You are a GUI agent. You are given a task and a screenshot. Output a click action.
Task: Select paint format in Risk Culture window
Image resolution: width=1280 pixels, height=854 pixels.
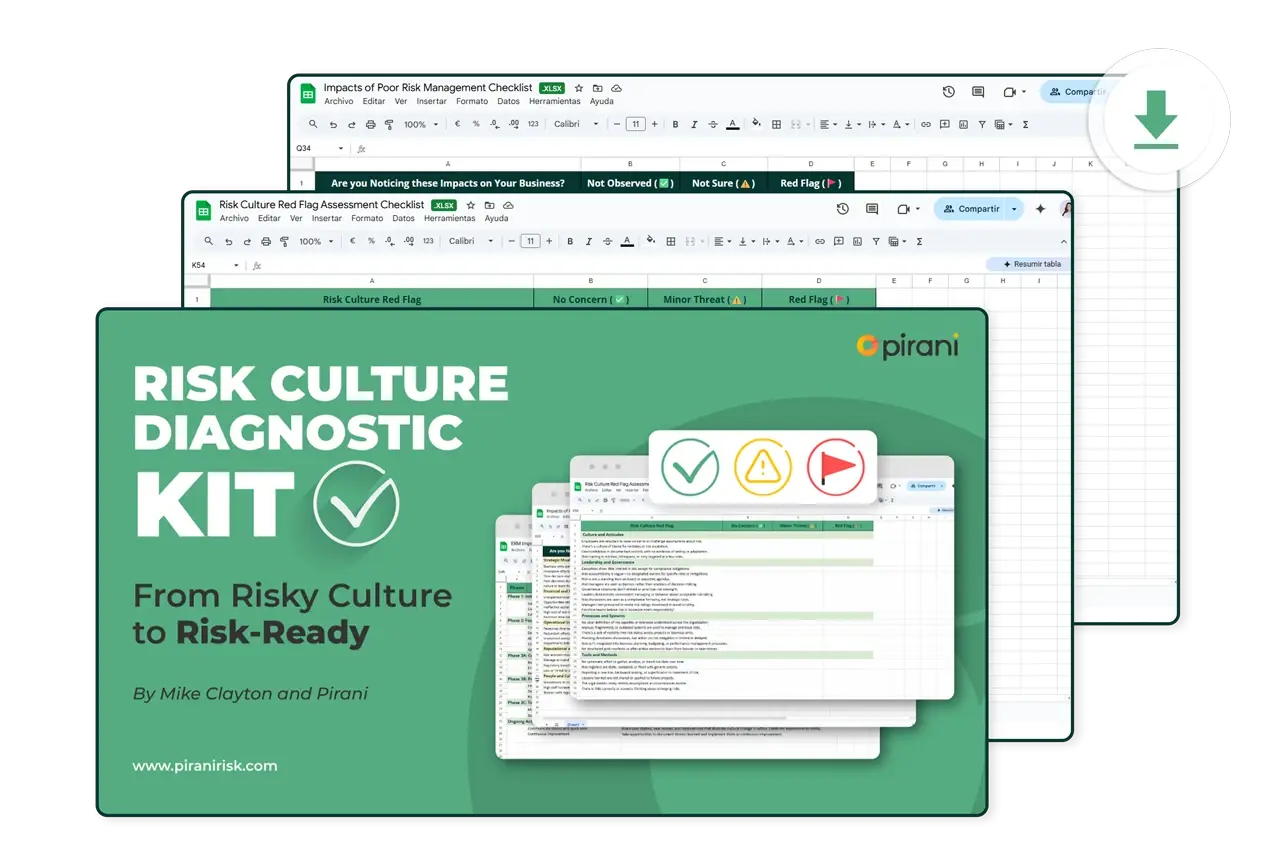(x=284, y=242)
